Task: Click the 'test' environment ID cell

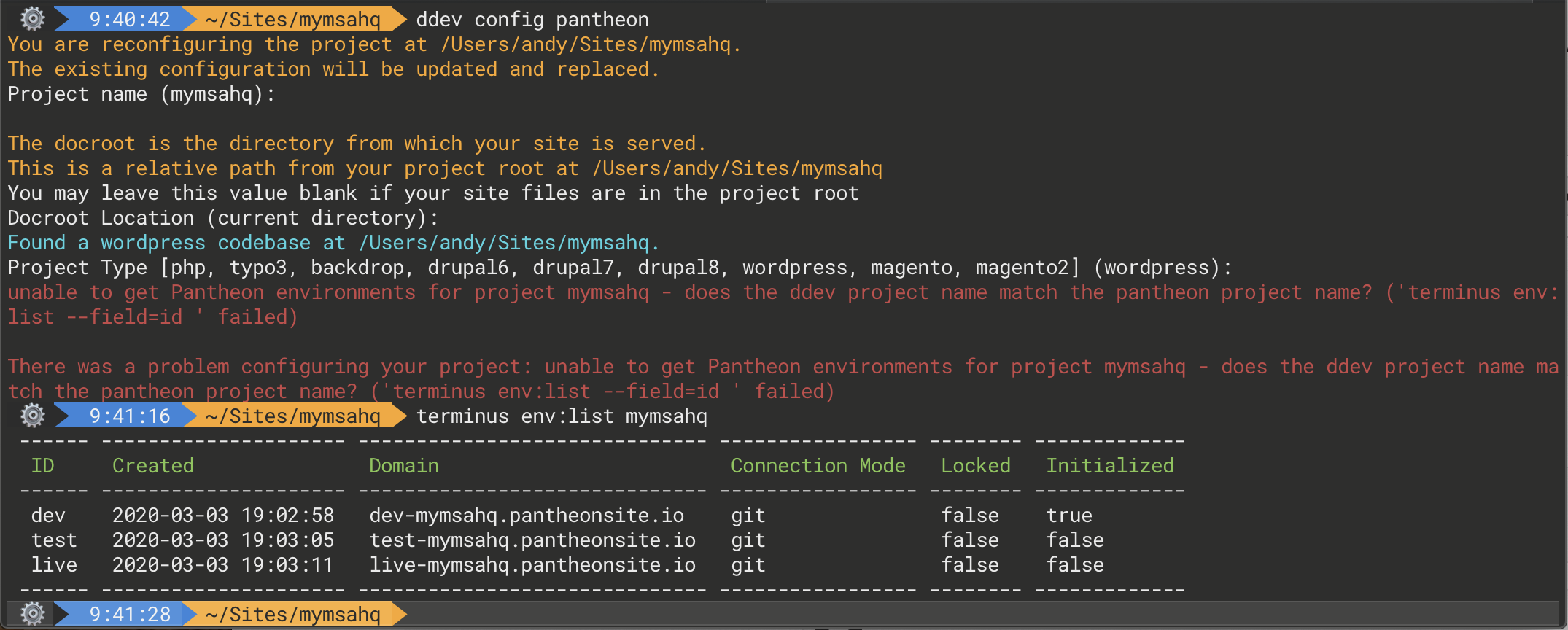Action: pyautogui.click(x=54, y=540)
